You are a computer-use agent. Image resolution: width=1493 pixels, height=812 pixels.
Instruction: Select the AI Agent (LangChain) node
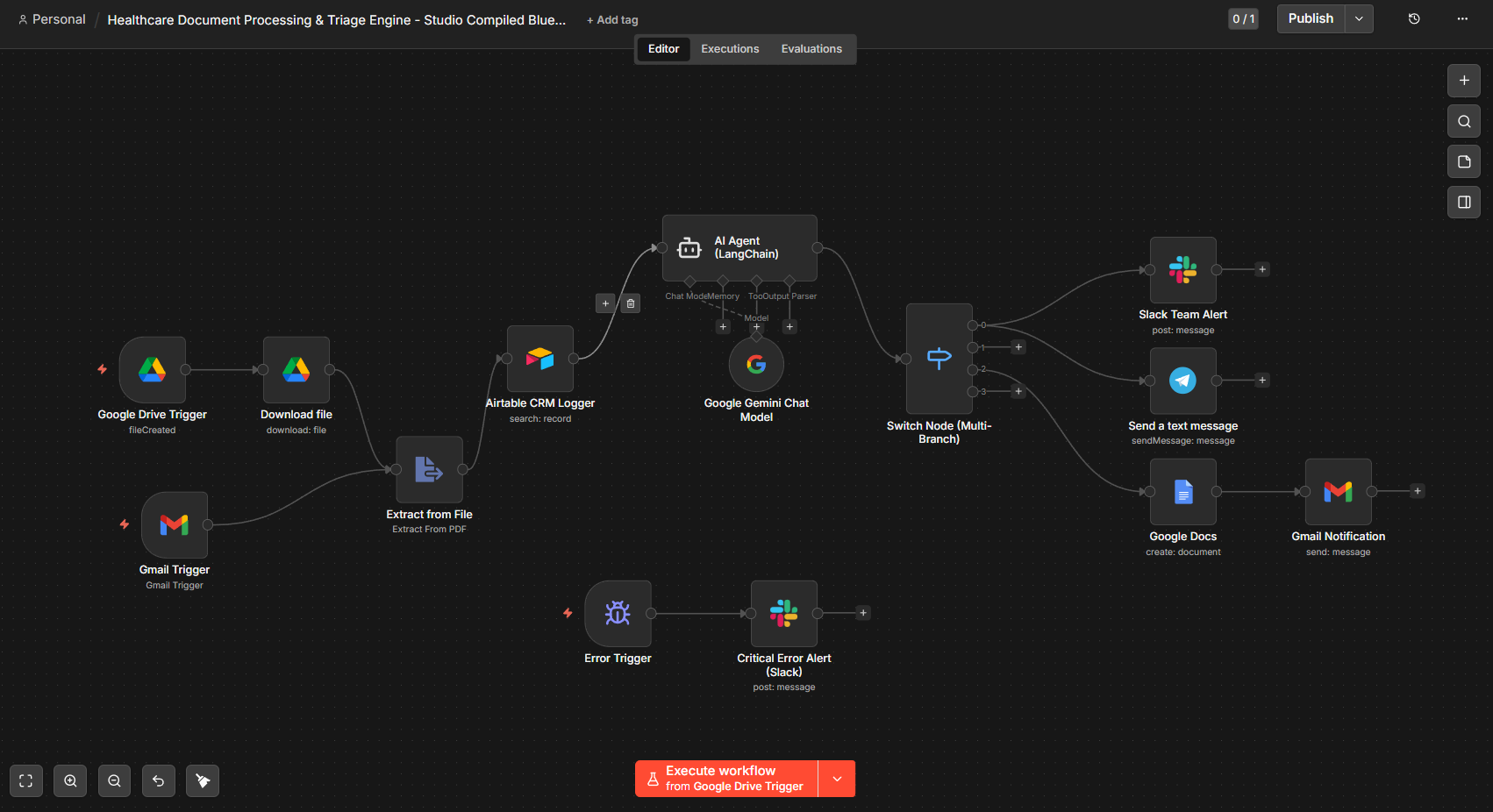pos(739,248)
